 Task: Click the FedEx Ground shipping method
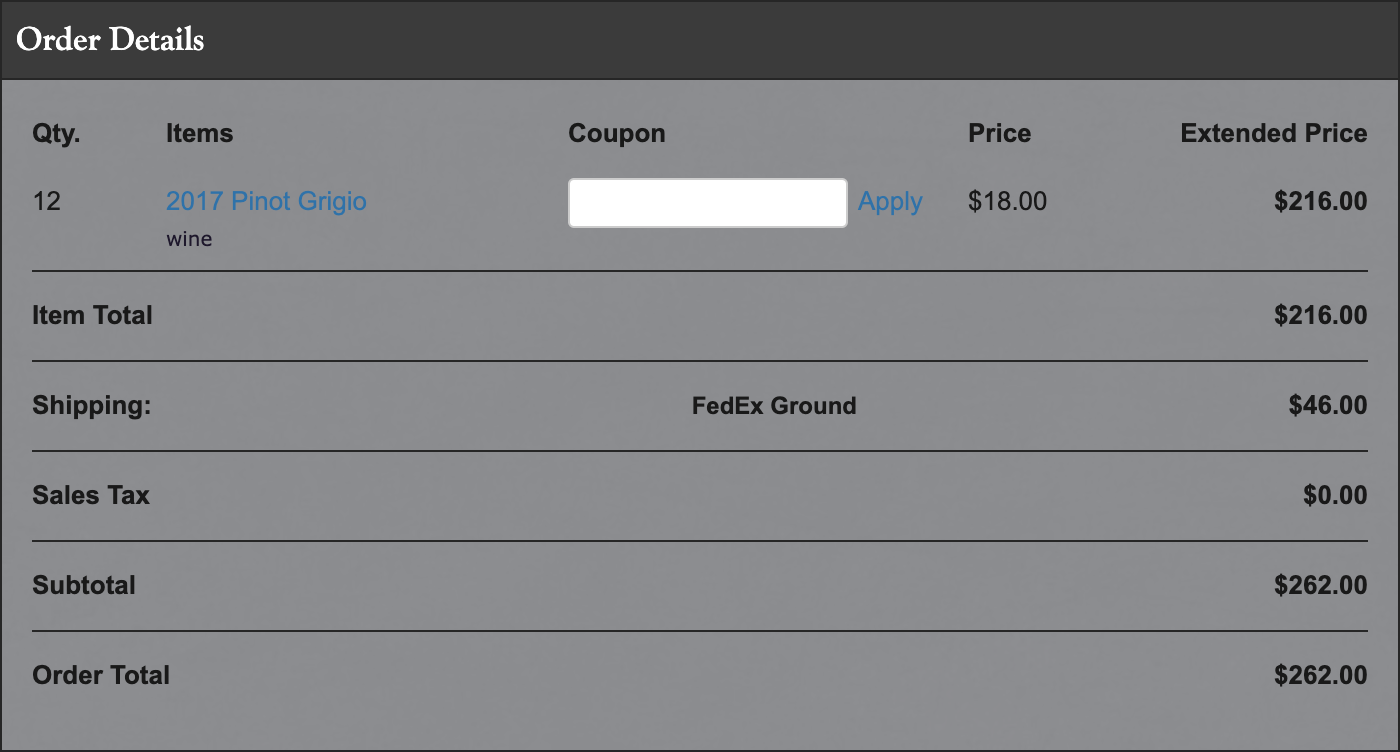coord(774,406)
